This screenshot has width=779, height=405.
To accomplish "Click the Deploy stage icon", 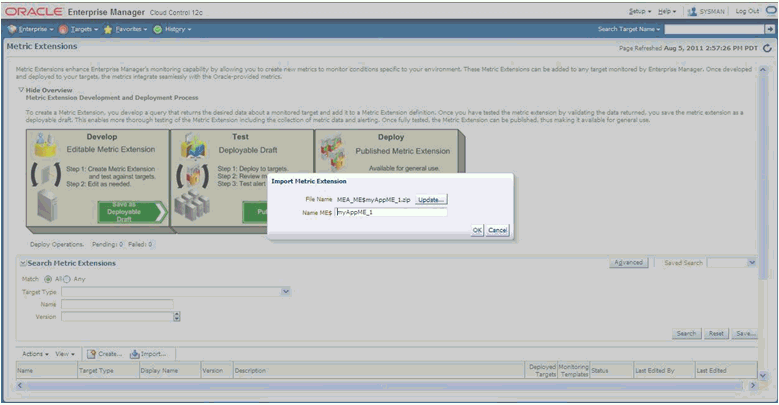I will (x=332, y=150).
